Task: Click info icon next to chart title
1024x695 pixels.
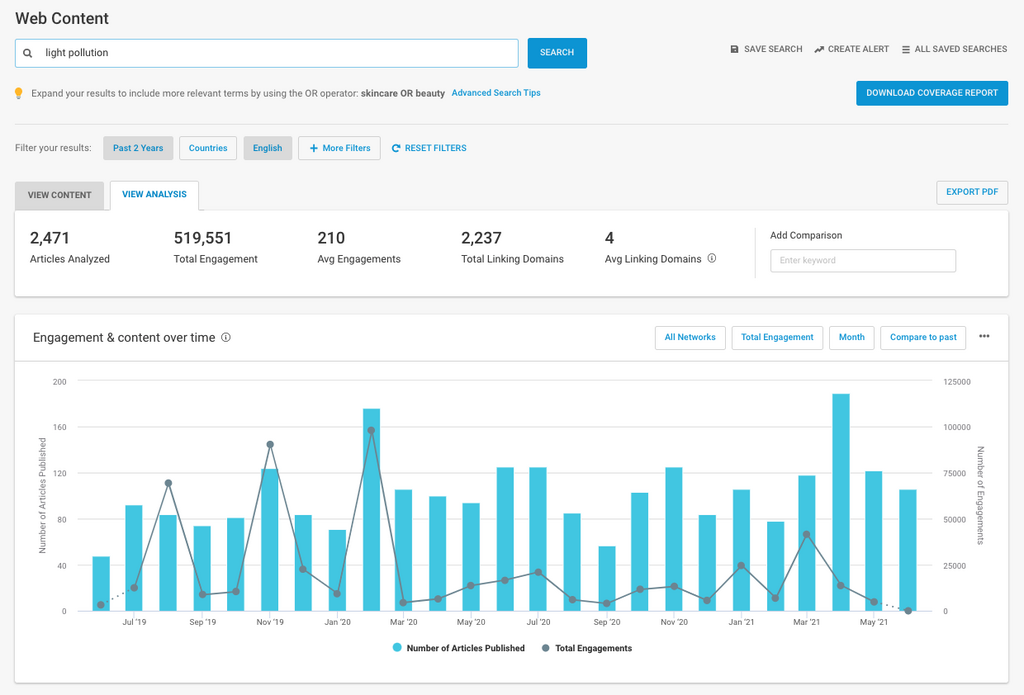Action: [226, 338]
